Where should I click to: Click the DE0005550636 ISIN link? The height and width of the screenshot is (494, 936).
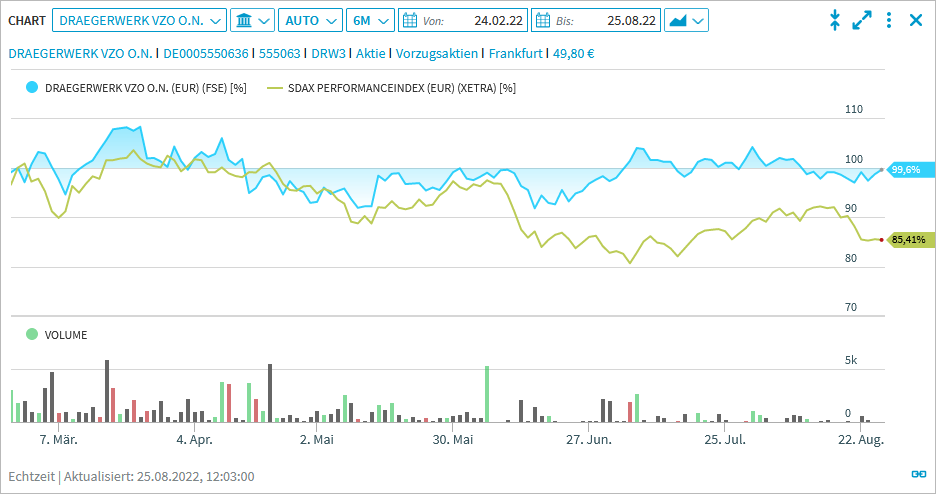(x=206, y=53)
